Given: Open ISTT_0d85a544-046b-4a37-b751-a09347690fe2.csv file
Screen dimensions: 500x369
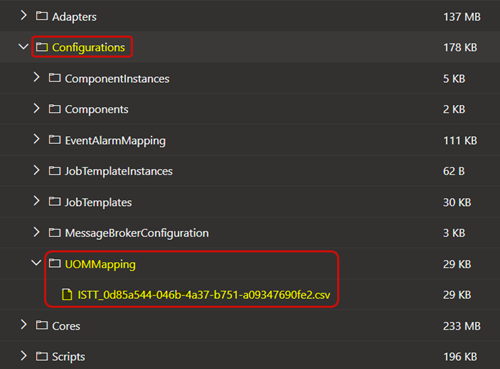Looking at the screenshot, I should point(204,295).
